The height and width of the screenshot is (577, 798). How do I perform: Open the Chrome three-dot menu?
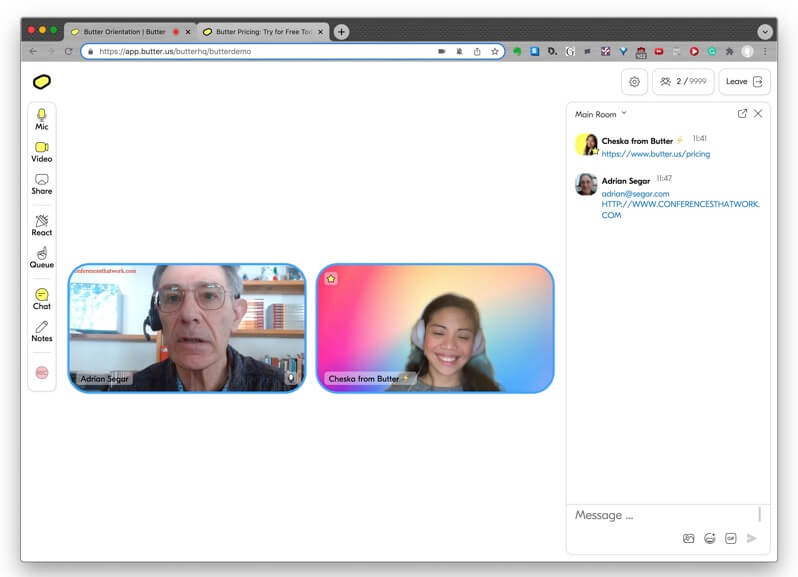click(765, 51)
